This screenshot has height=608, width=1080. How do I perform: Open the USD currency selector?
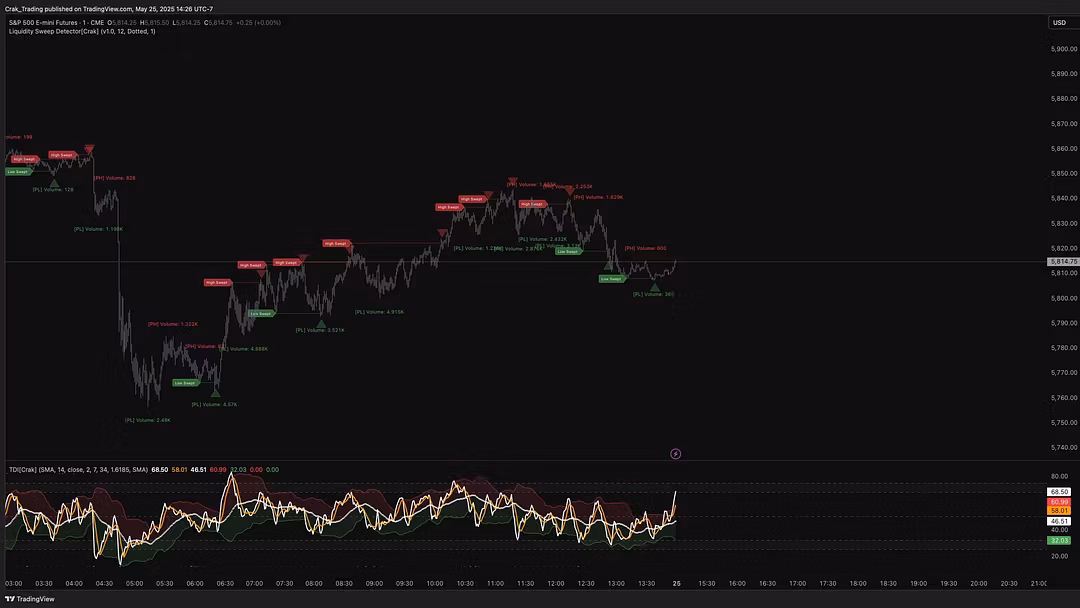[x=1058, y=22]
